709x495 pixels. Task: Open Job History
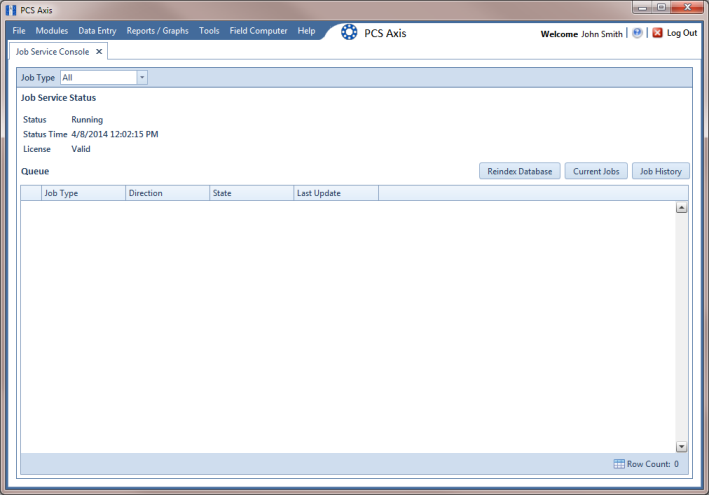coord(661,171)
